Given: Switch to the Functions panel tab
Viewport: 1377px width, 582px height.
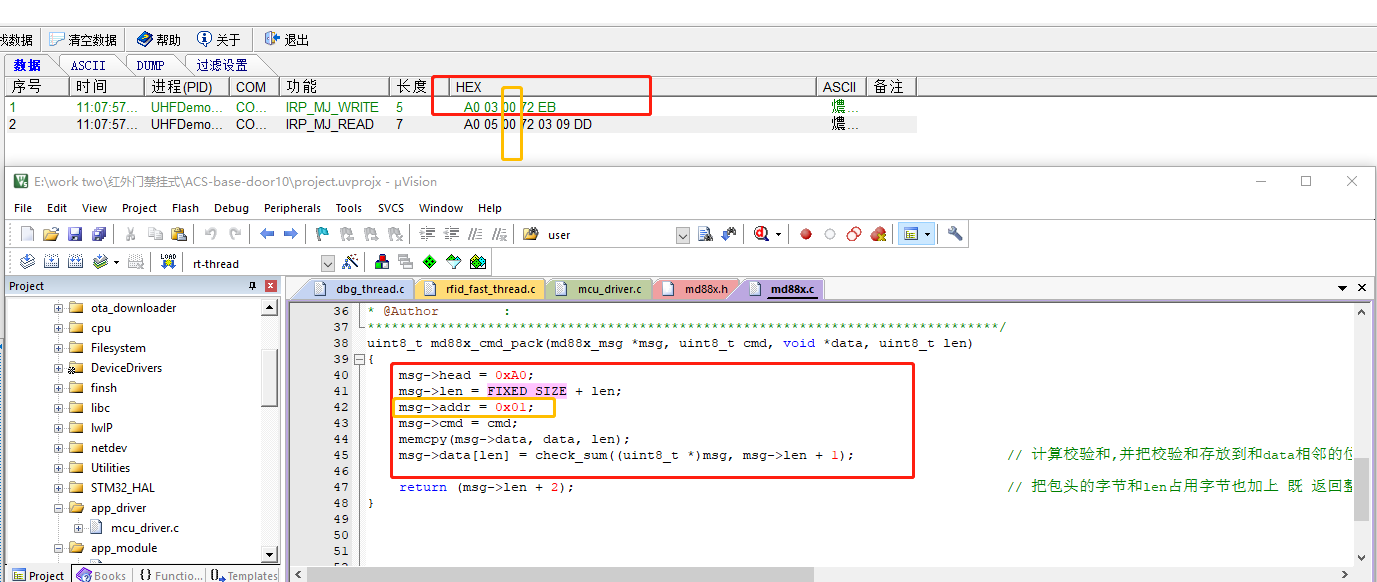Looking at the screenshot, I should click(170, 575).
